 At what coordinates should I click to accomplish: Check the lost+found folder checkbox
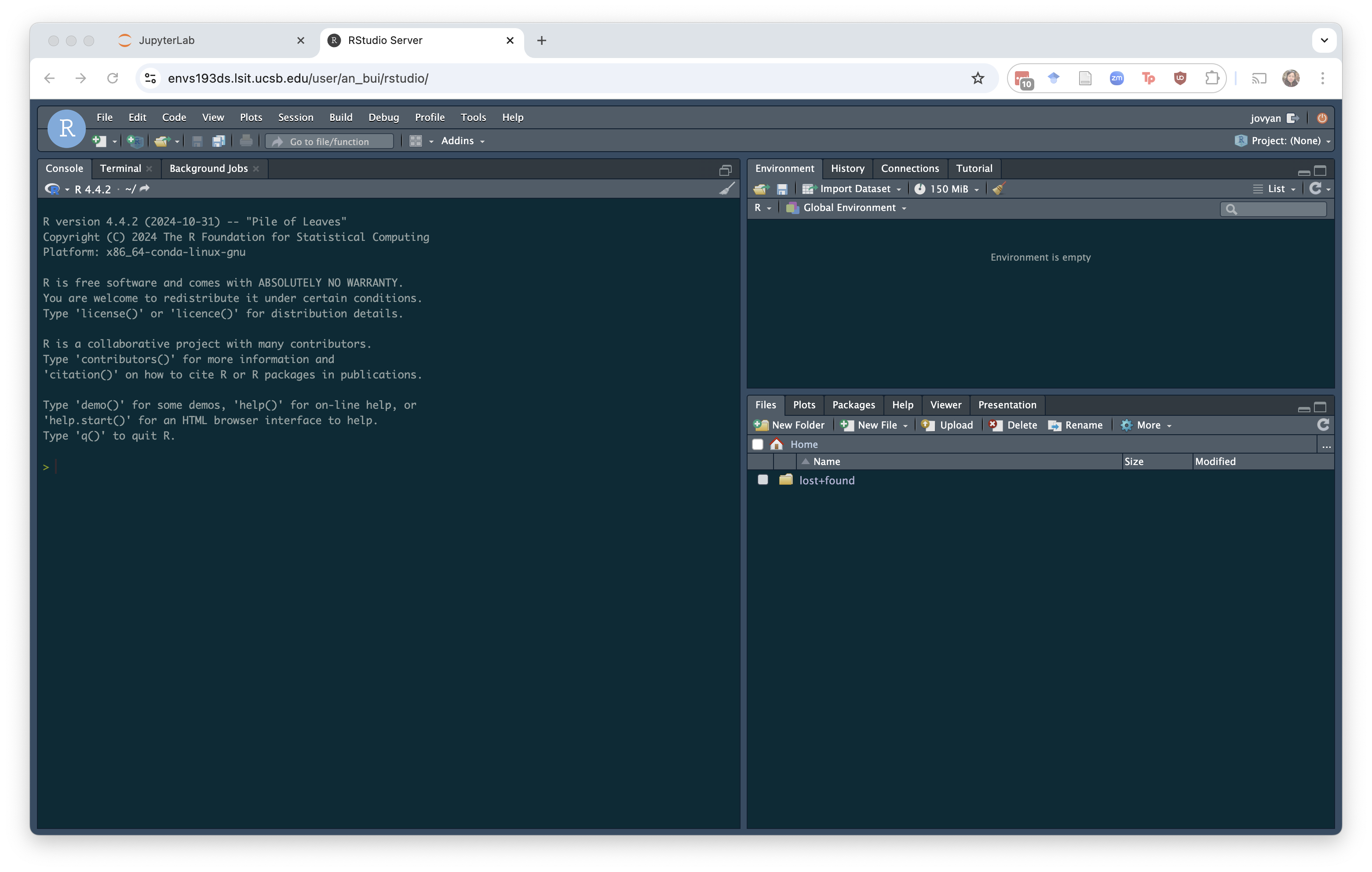click(x=763, y=480)
